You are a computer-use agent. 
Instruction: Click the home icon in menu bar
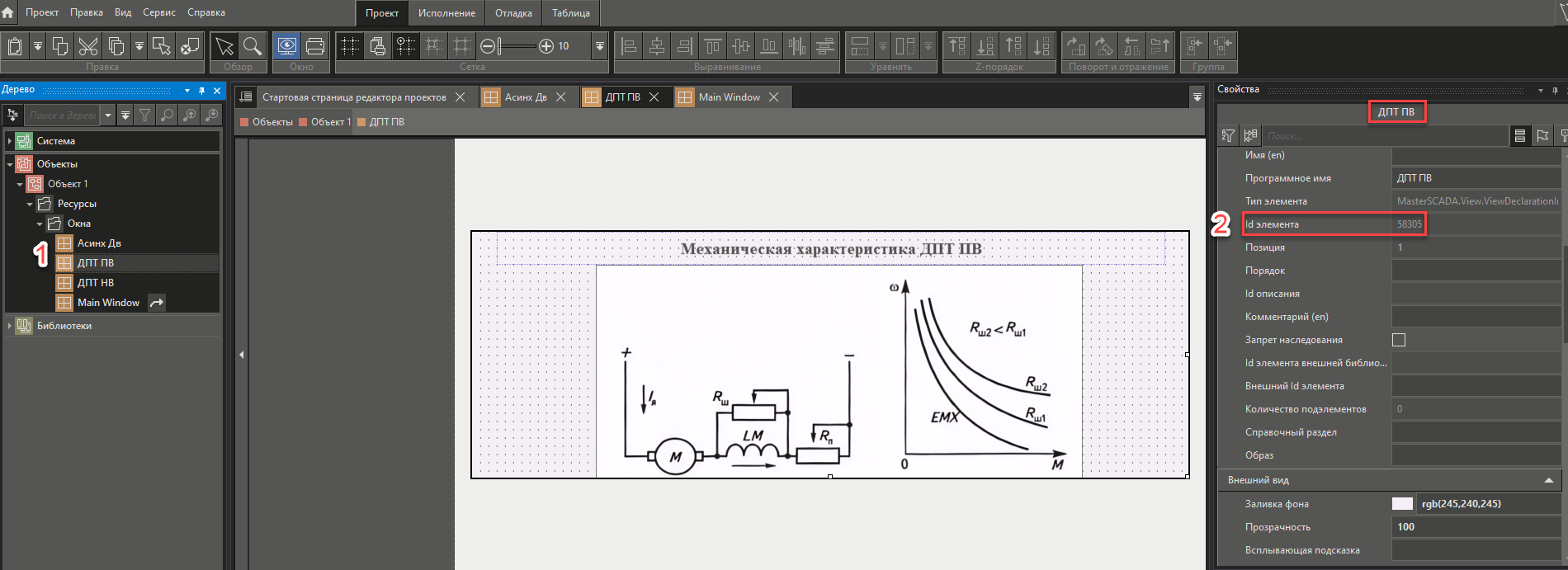pos(8,12)
